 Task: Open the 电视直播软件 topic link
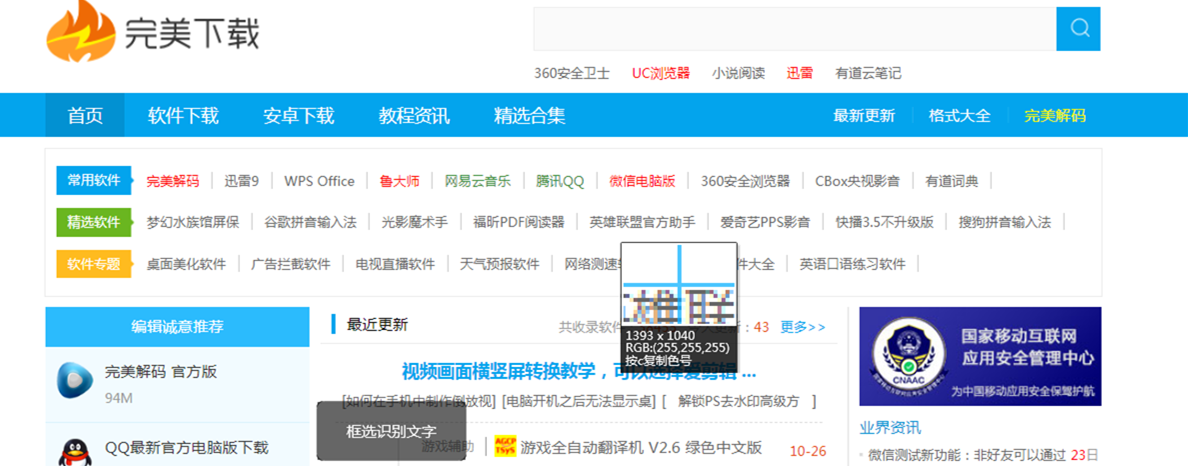click(395, 264)
